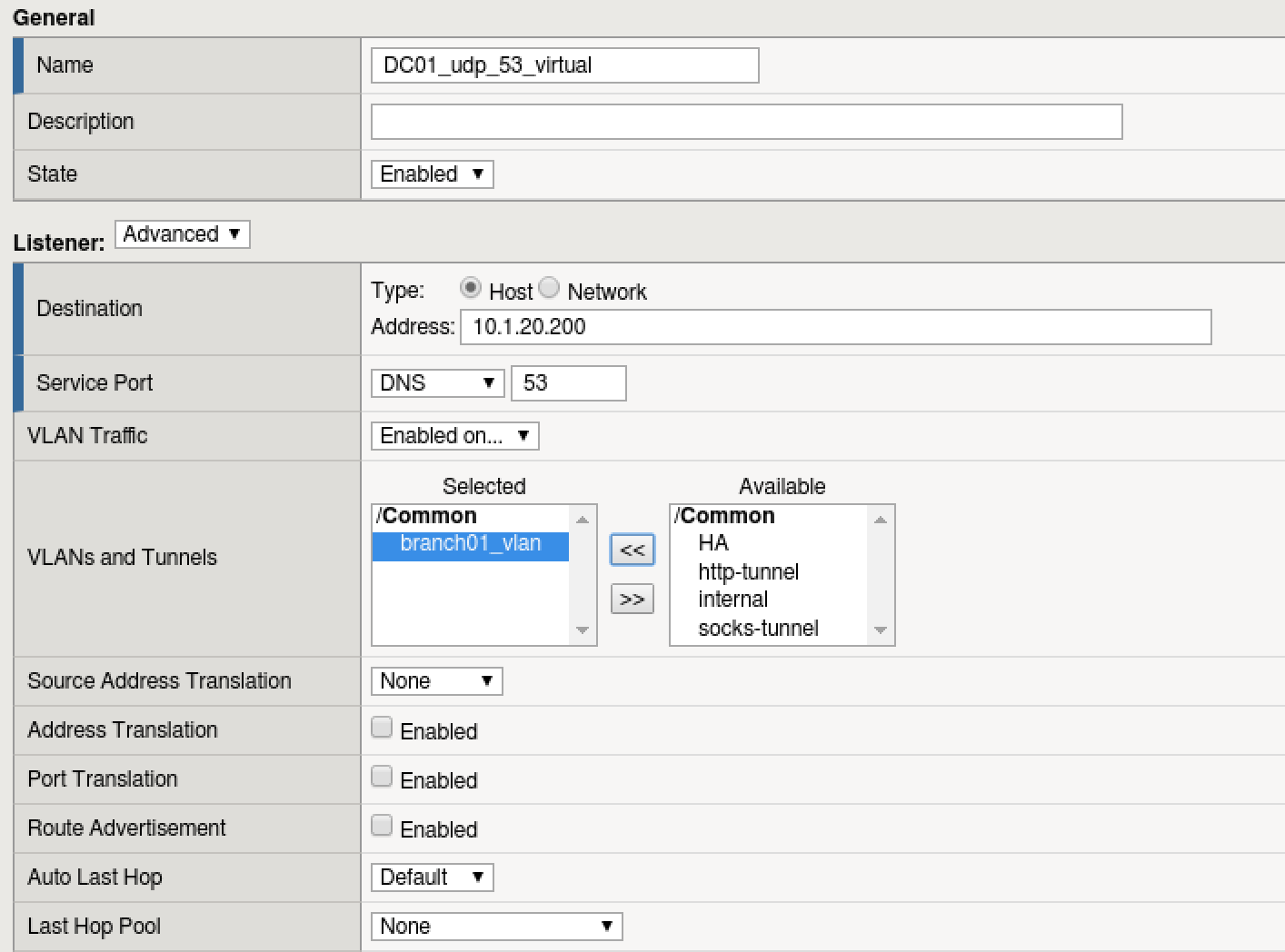Open the VLAN Traffic Enabled on dropdown
Viewport: 1285px width, 952px height.
coord(454,436)
